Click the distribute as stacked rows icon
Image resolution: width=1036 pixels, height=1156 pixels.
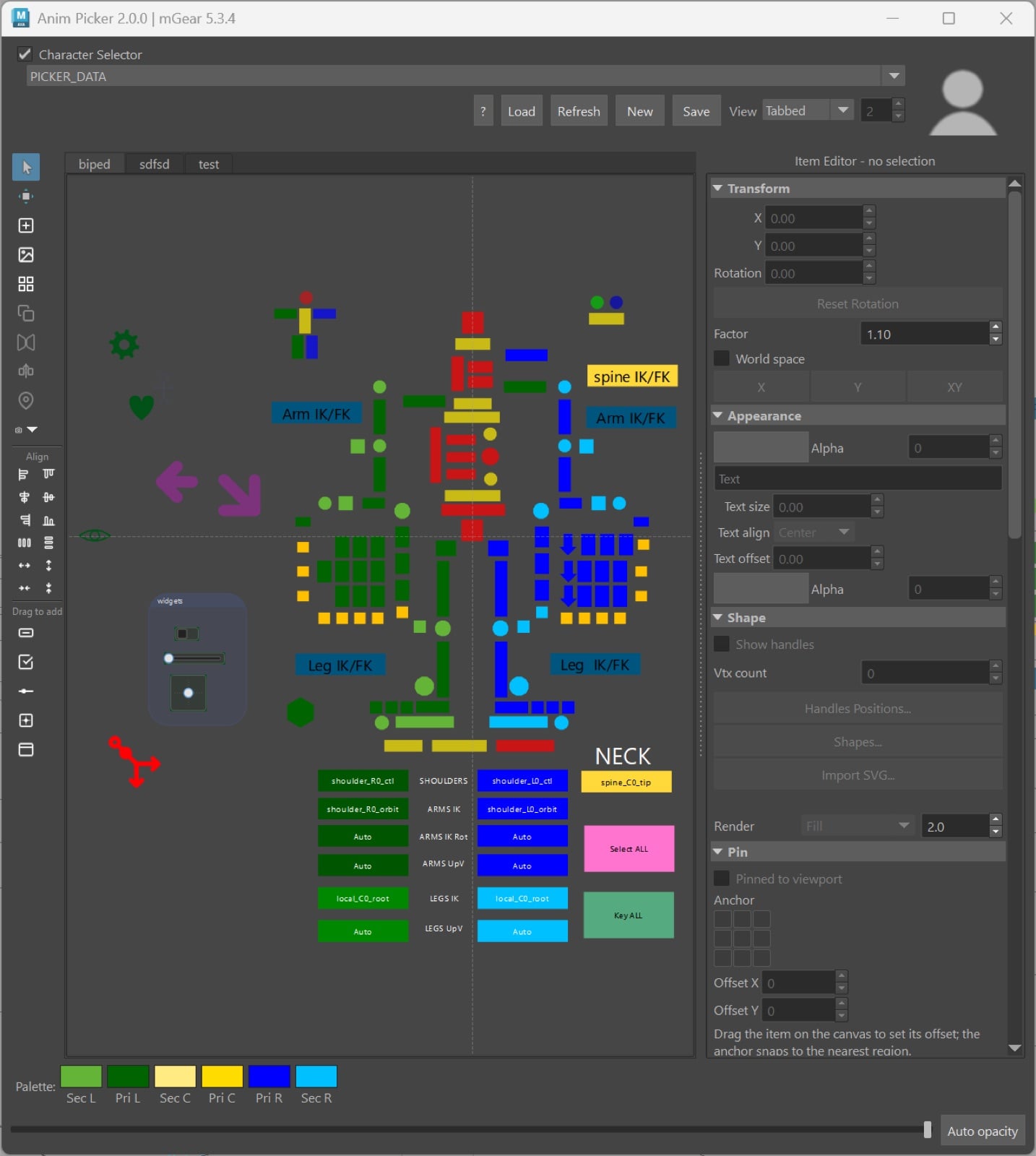pos(48,543)
